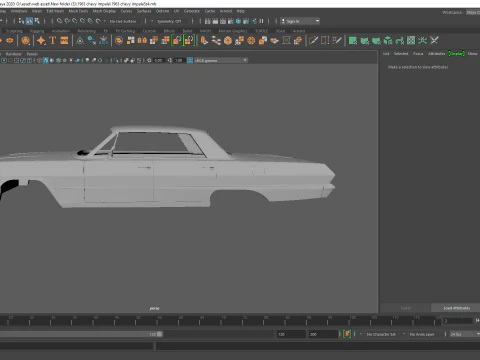
Task: Create polygon Type text with T icon
Action: (53, 41)
